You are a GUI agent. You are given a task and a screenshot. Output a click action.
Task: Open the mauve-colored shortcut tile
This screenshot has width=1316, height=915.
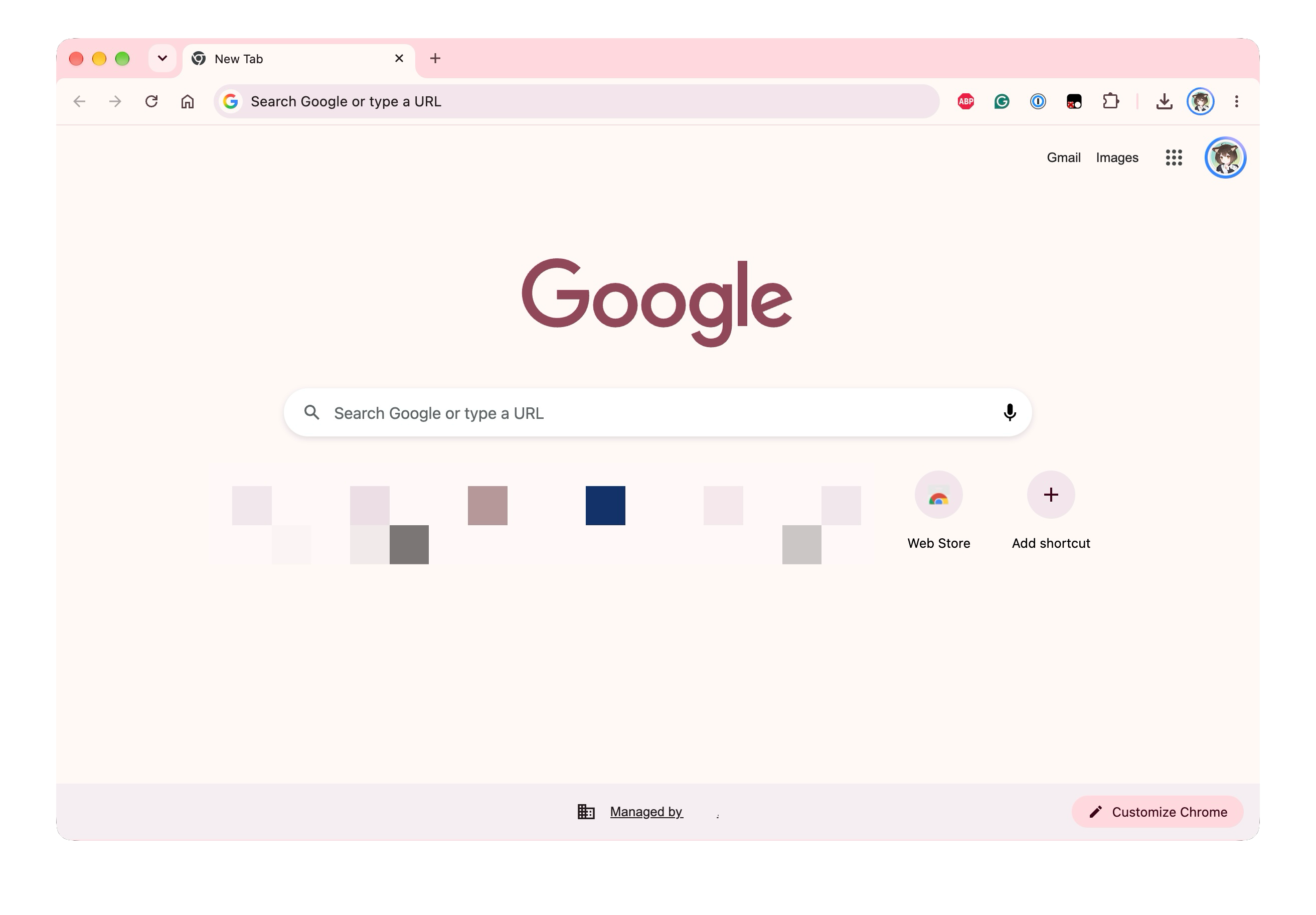487,506
